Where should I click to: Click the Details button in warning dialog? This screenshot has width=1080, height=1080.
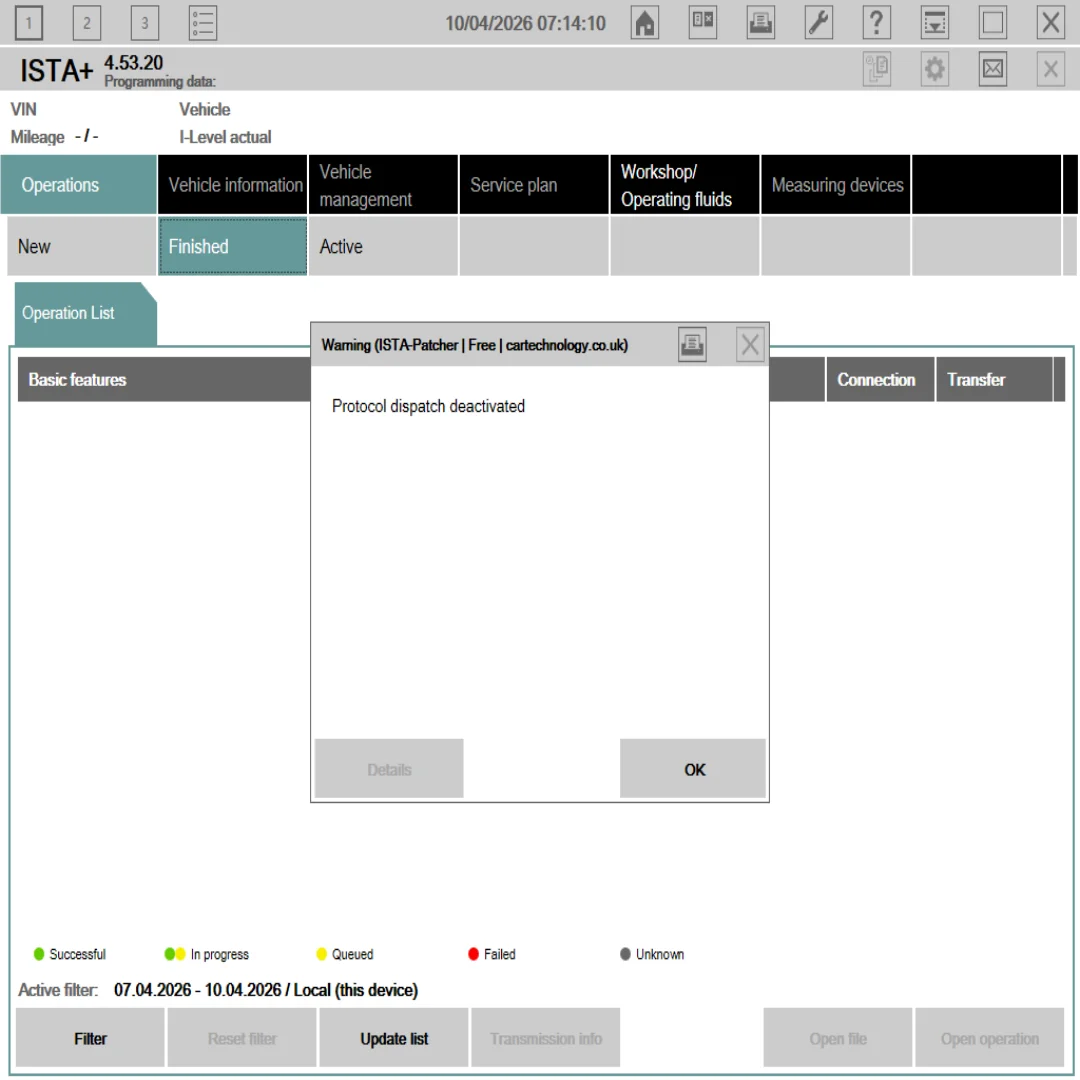click(389, 769)
